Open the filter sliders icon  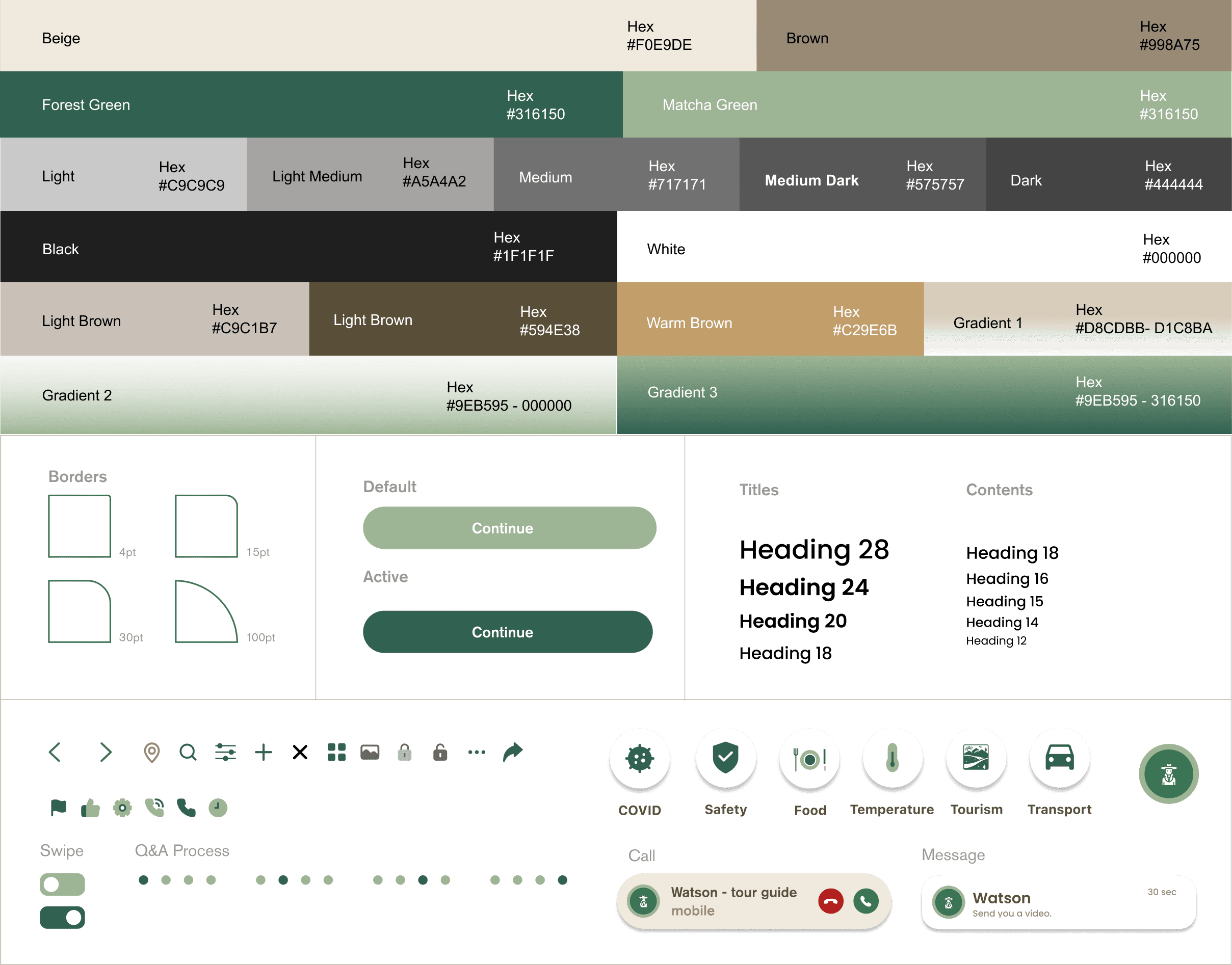coord(225,753)
